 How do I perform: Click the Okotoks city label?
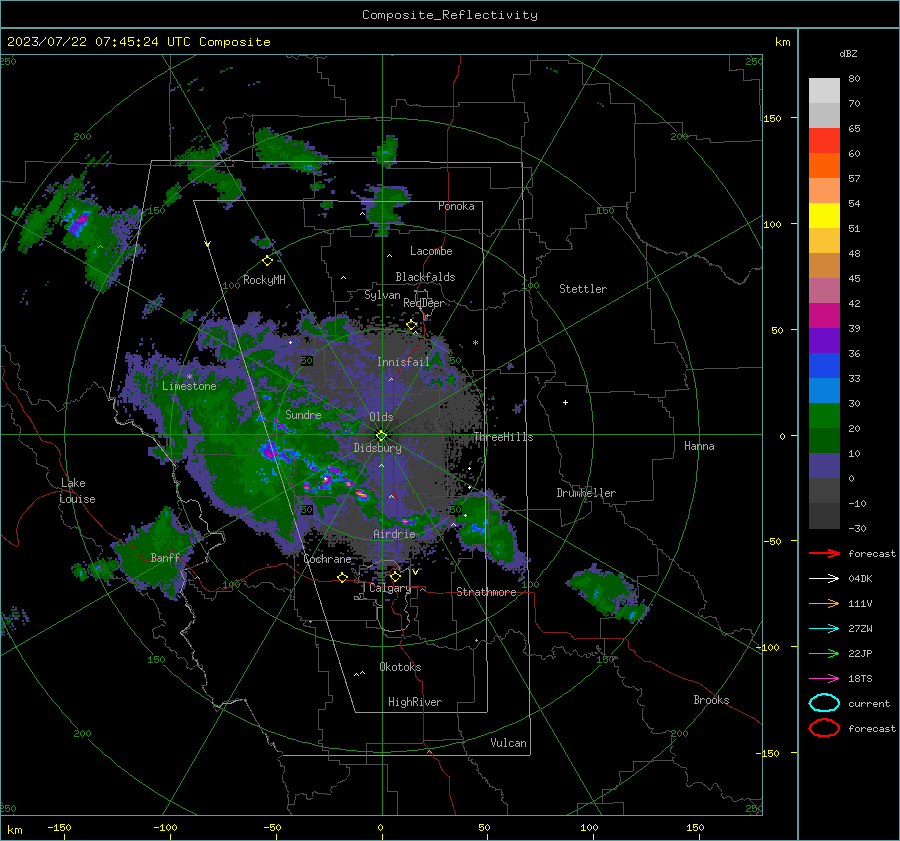coord(400,667)
